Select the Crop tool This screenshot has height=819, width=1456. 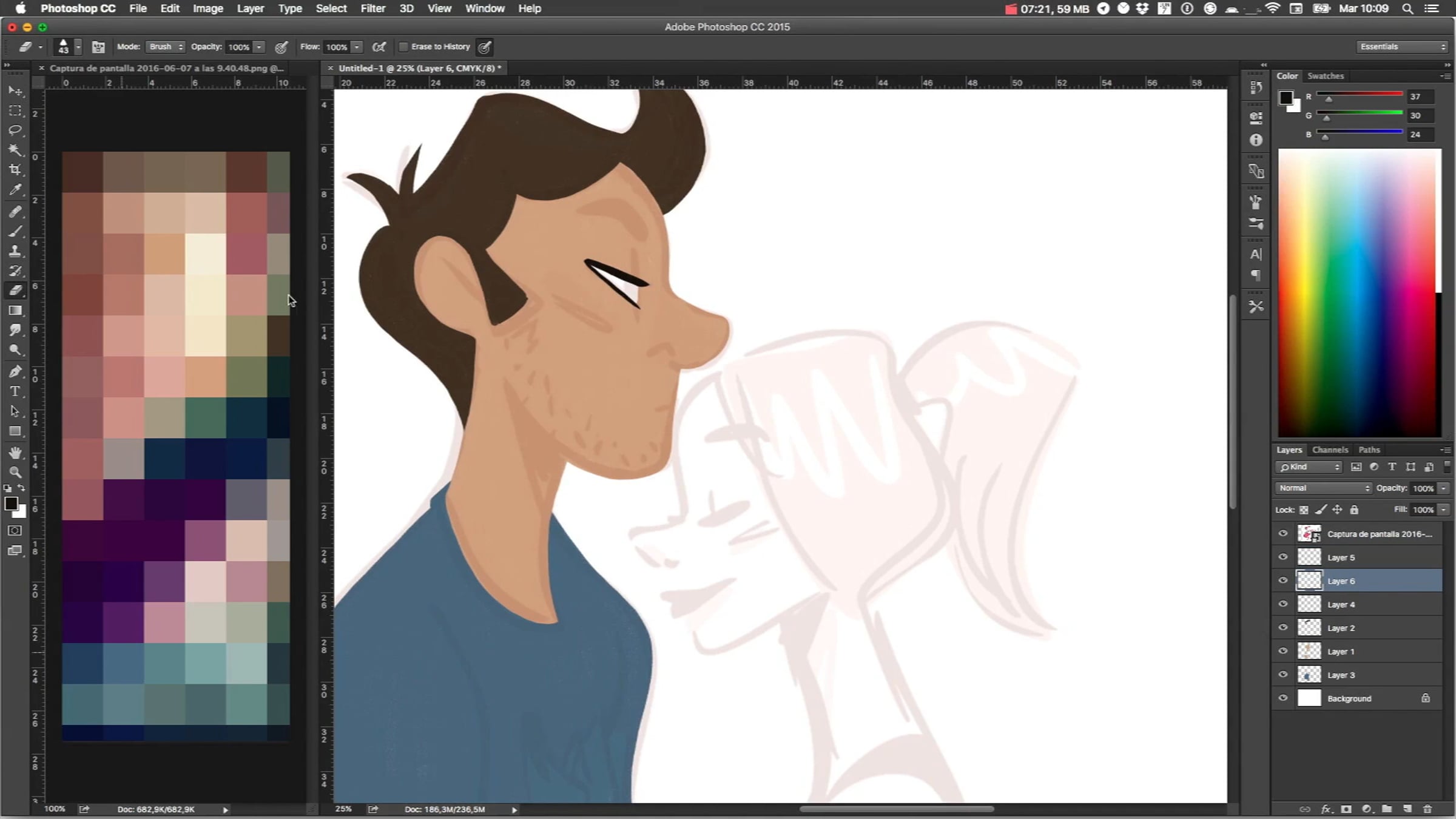pyautogui.click(x=15, y=170)
